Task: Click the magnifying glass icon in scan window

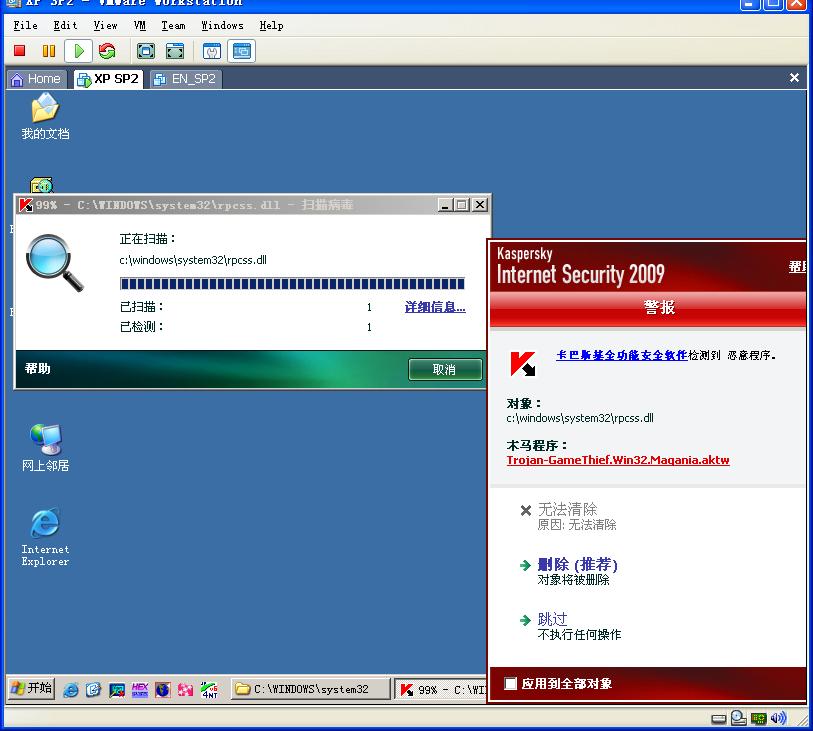Action: pos(55,263)
